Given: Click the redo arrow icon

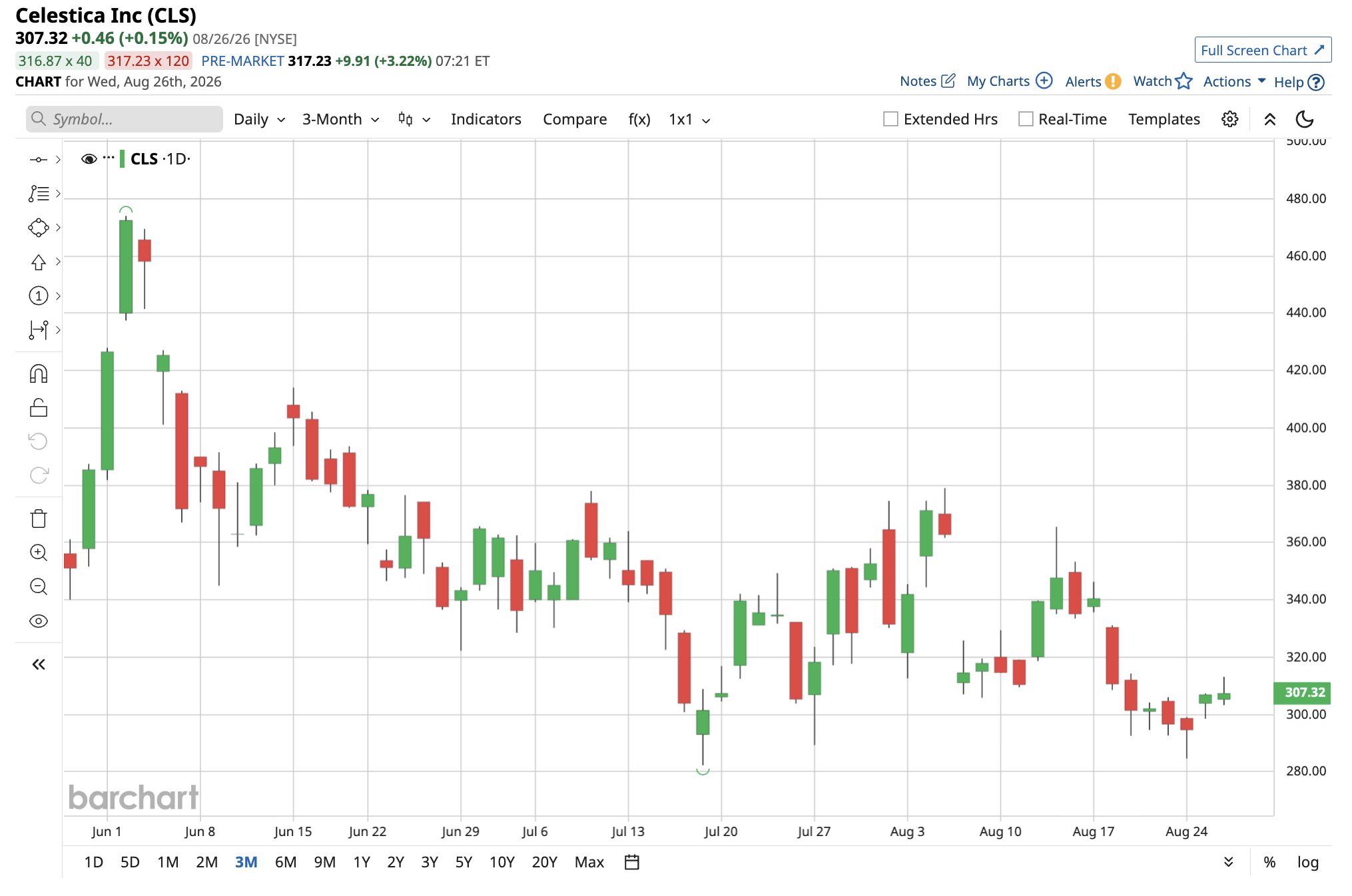Looking at the screenshot, I should (39, 475).
